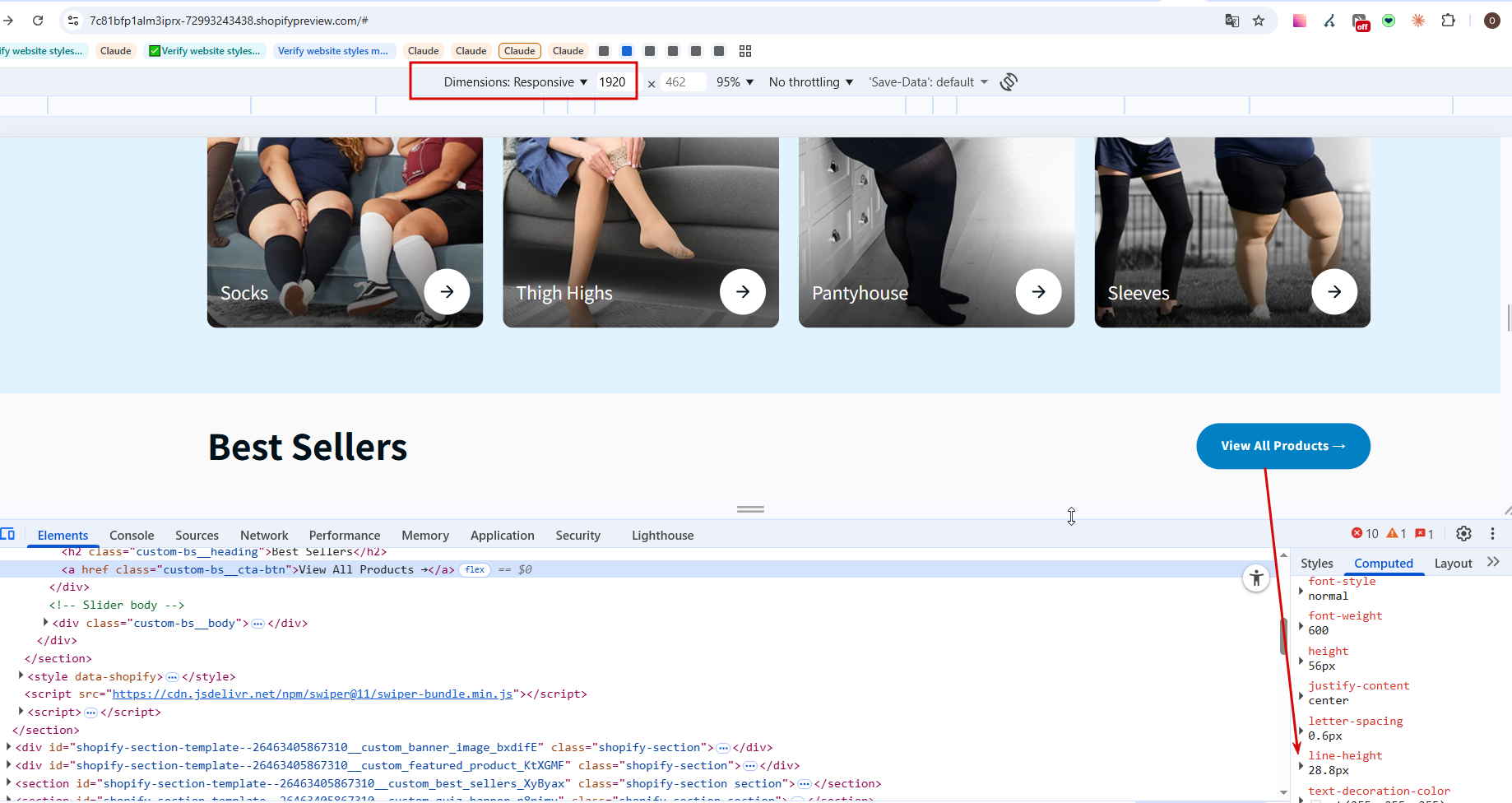This screenshot has width=1512, height=803.
Task: Open the Lighthouse tab
Action: pyautogui.click(x=662, y=536)
